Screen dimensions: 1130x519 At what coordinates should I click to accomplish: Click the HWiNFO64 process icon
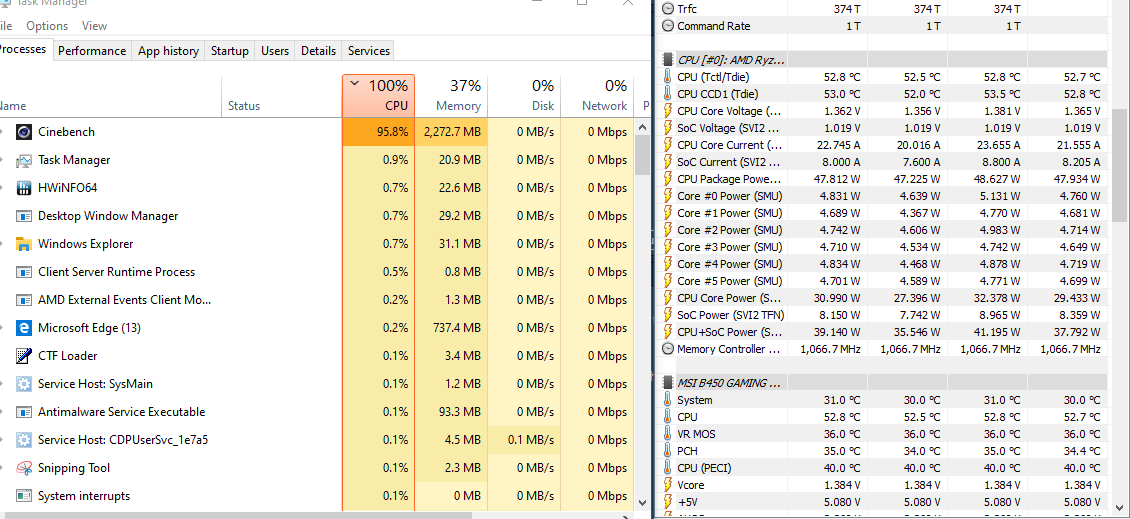[24, 188]
